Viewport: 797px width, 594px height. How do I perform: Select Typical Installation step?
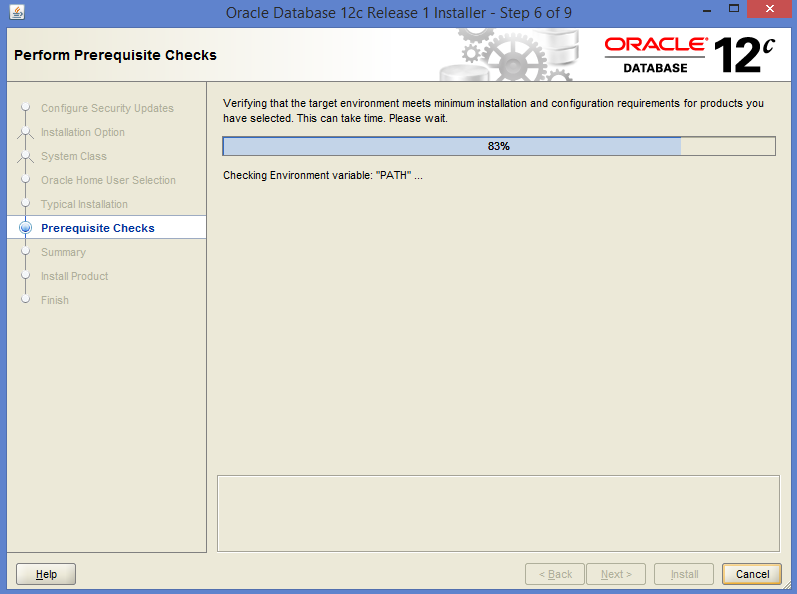pos(84,204)
